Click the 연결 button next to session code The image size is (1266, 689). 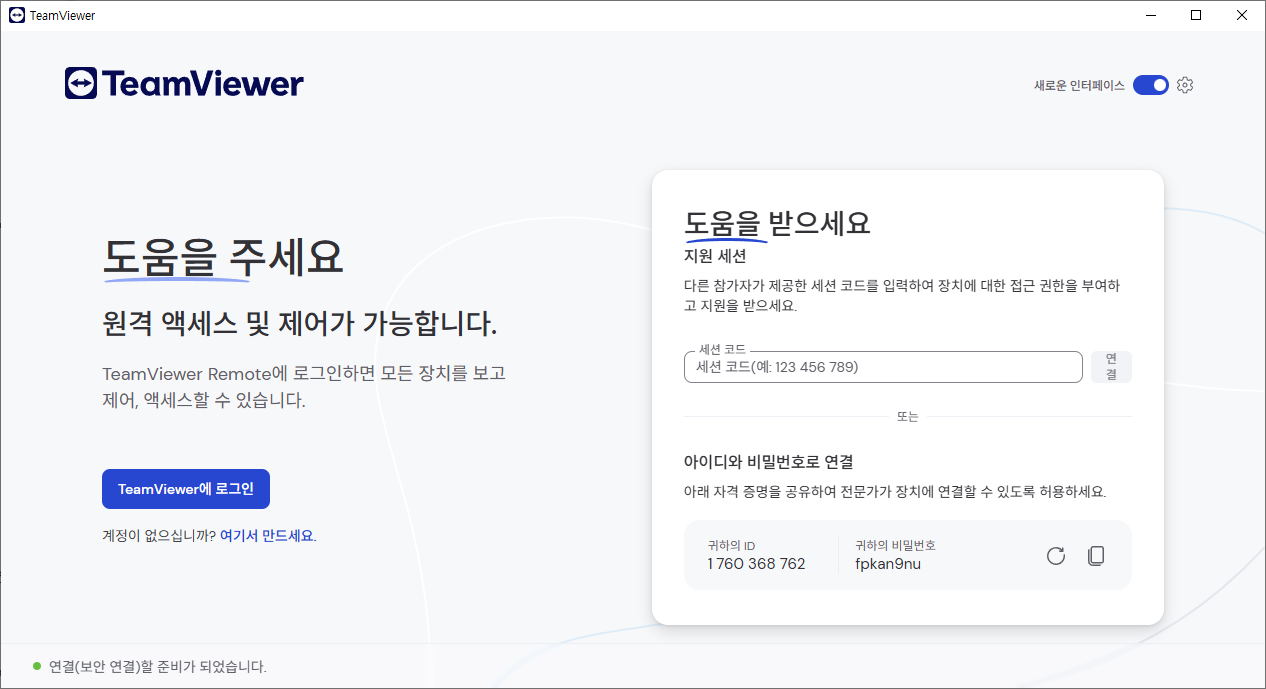(x=1111, y=367)
